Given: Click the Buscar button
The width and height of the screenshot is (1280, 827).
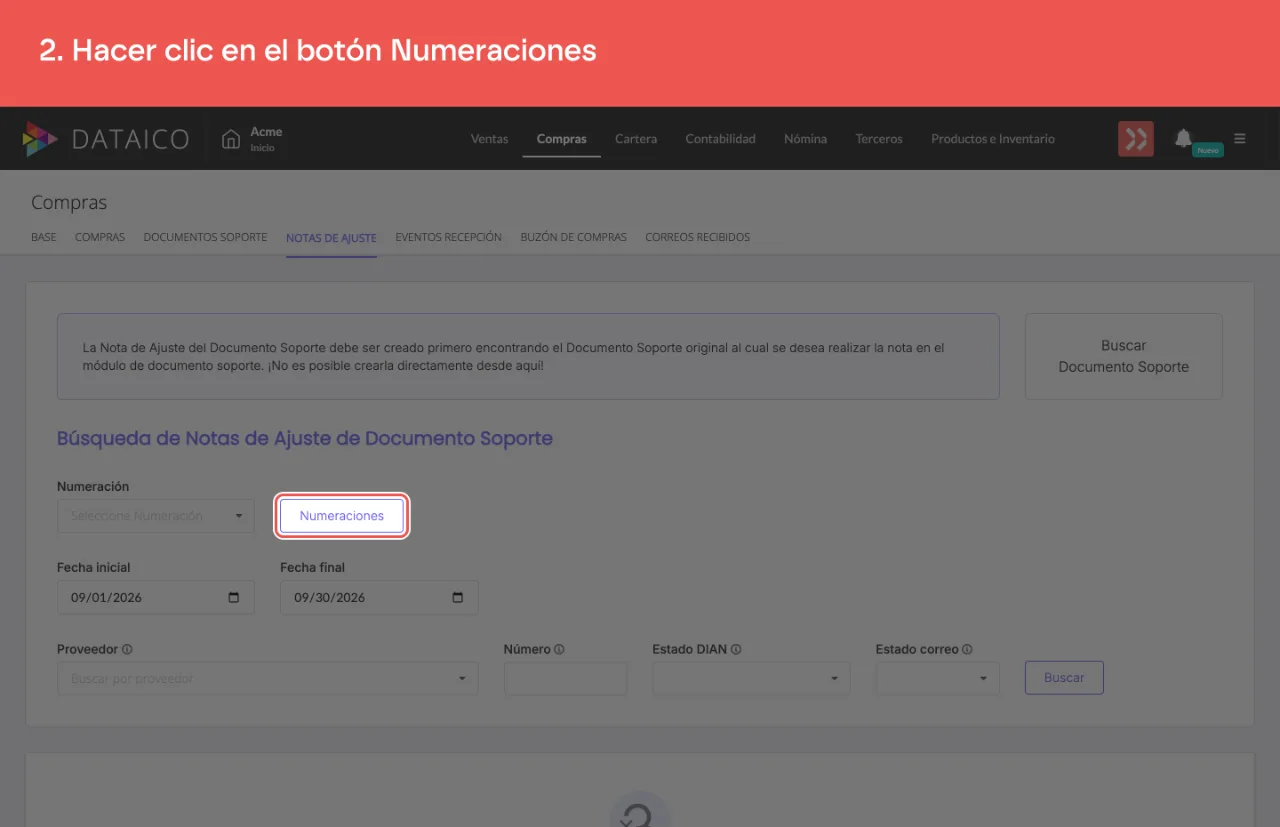Looking at the screenshot, I should 1064,678.
